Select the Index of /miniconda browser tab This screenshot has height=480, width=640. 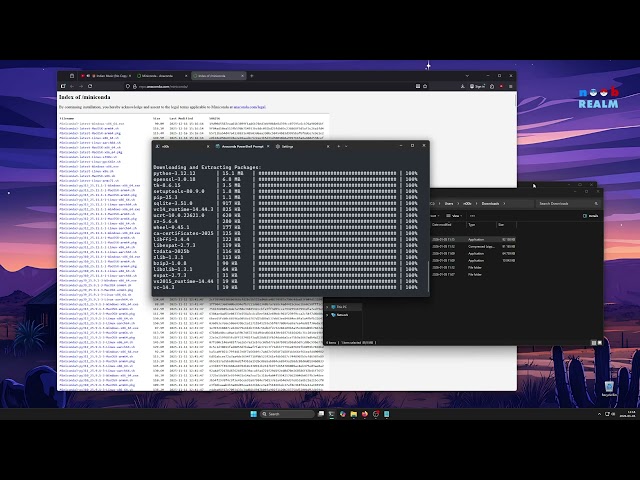pos(218,76)
